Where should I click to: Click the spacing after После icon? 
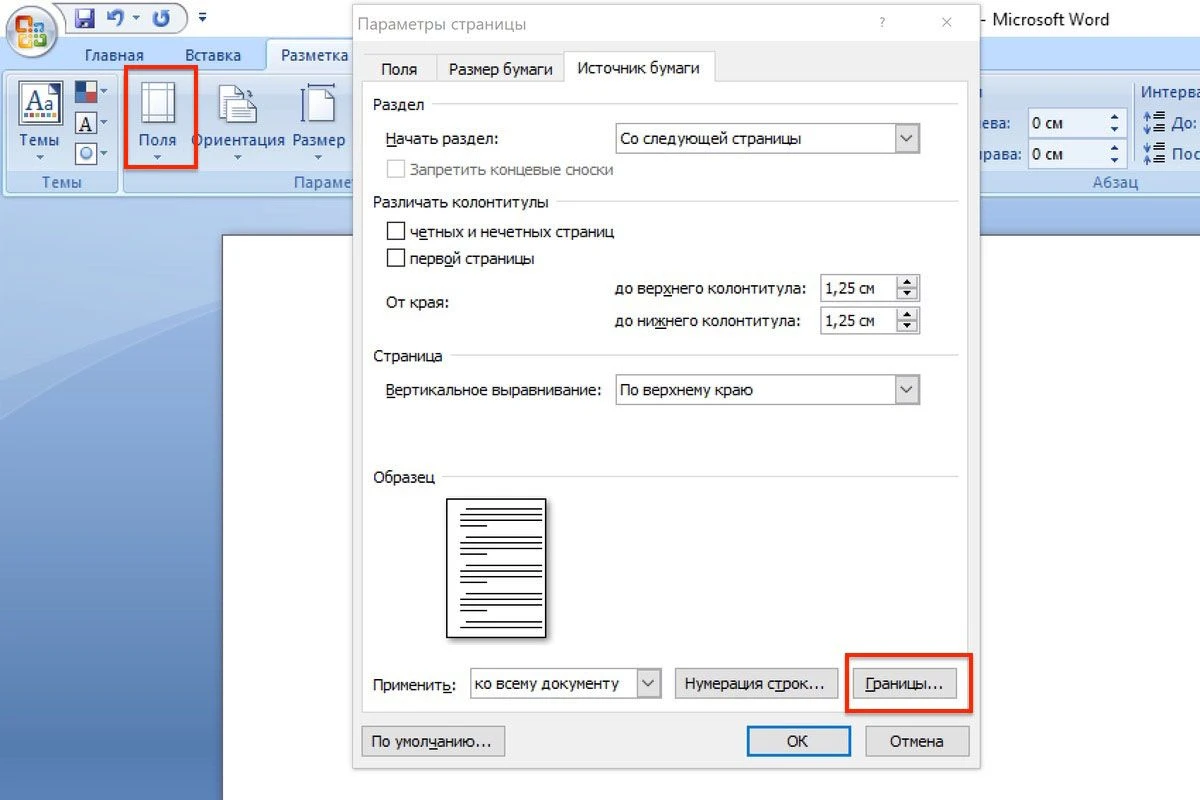[1153, 153]
